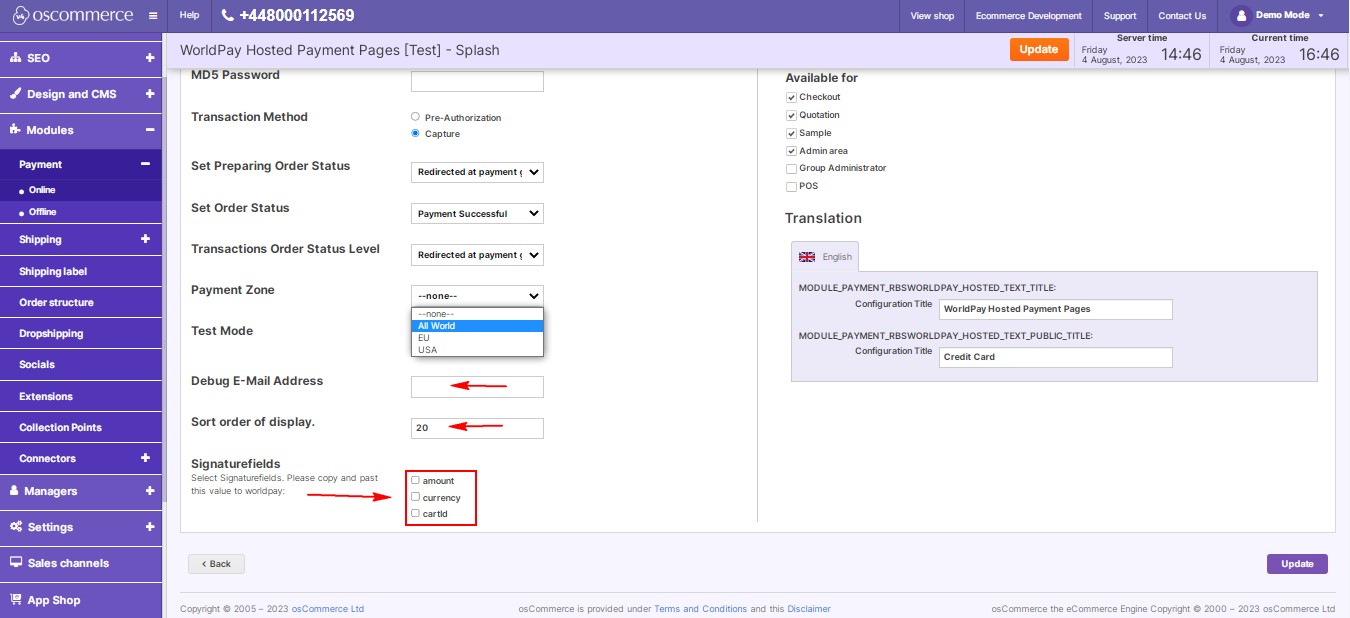Viewport: 1350px width, 618px height.
Task: Open the Offline payment menu item
Action: (43, 212)
